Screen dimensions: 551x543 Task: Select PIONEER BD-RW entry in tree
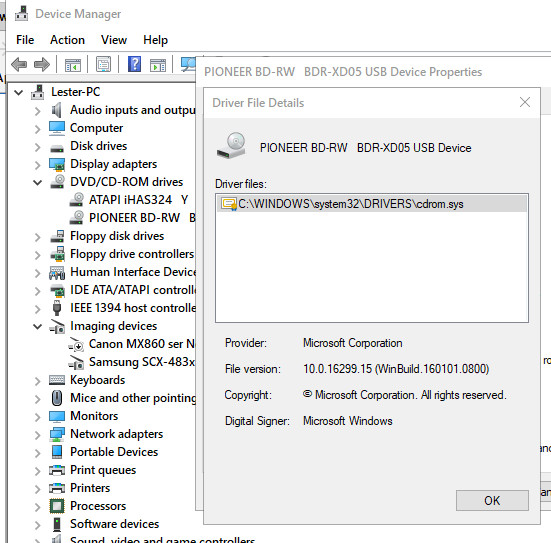[x=142, y=218]
